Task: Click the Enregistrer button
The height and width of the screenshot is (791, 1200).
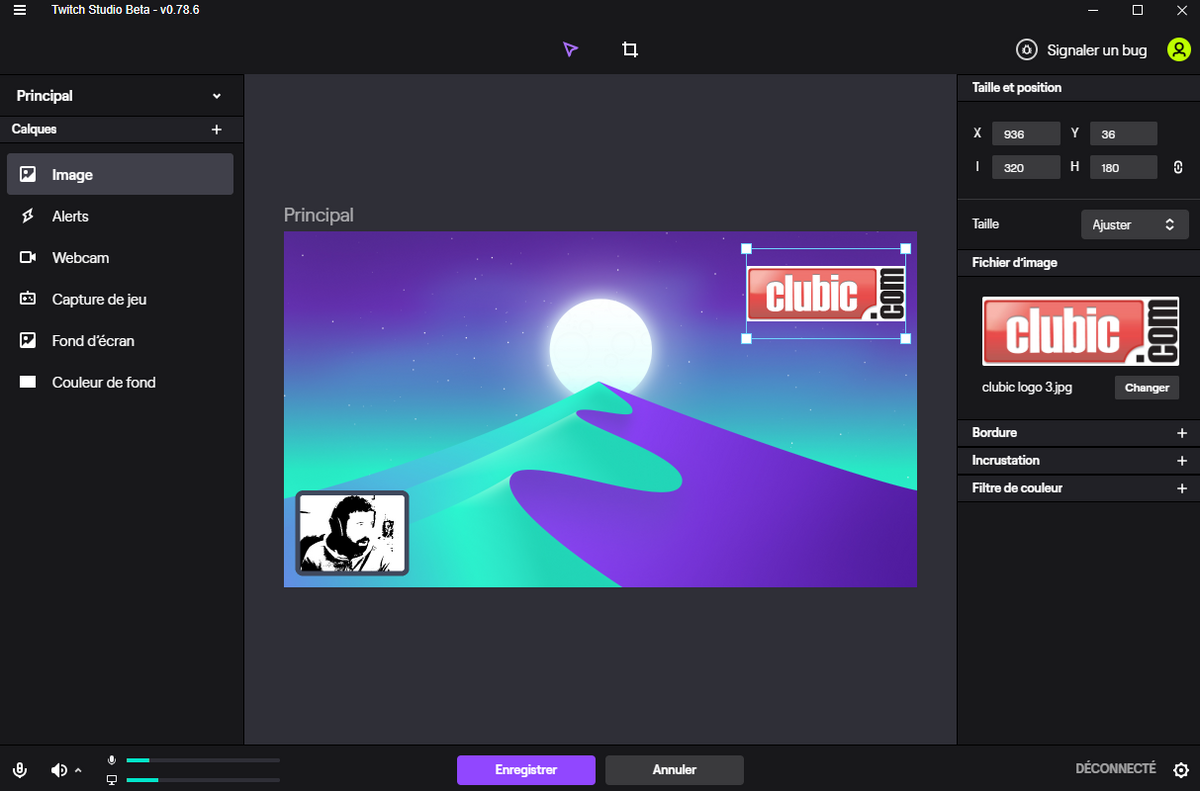Action: (x=526, y=770)
